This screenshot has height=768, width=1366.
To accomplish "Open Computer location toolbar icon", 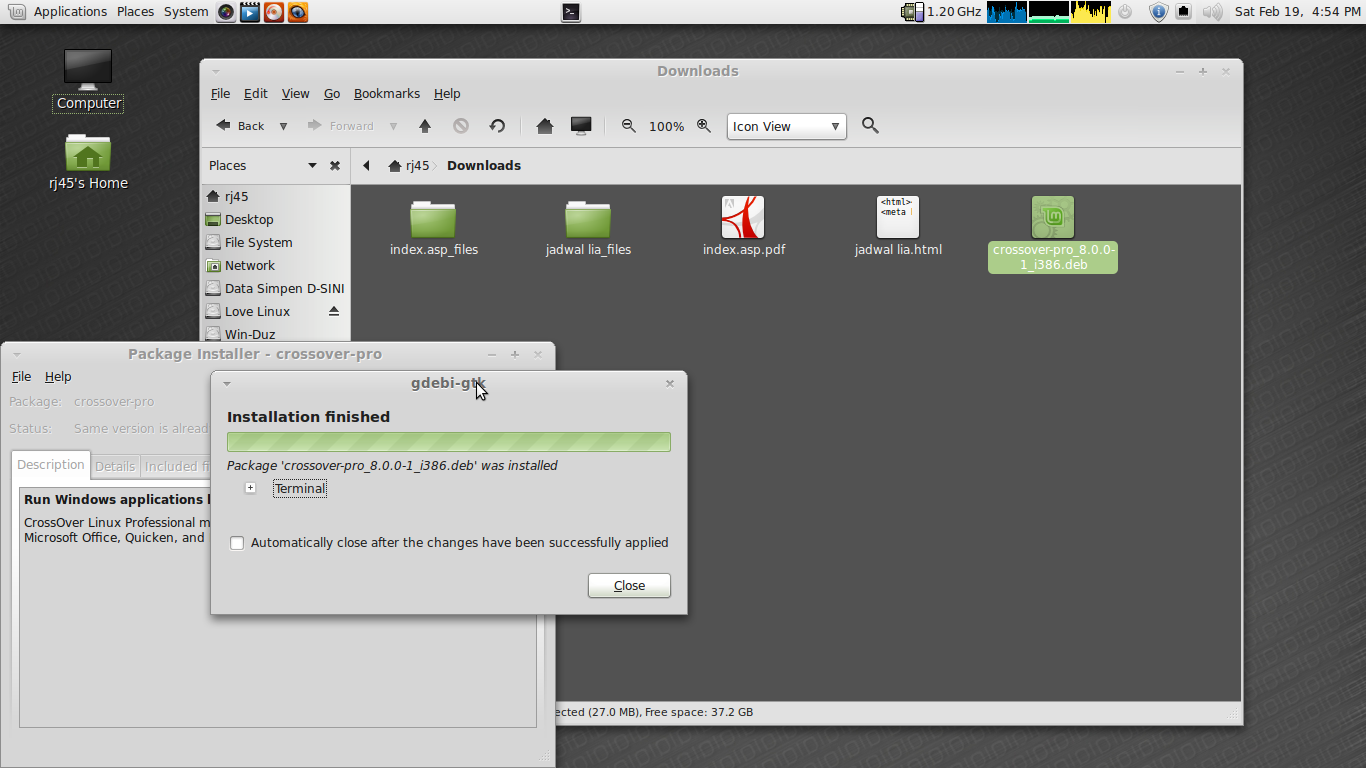I will [581, 126].
